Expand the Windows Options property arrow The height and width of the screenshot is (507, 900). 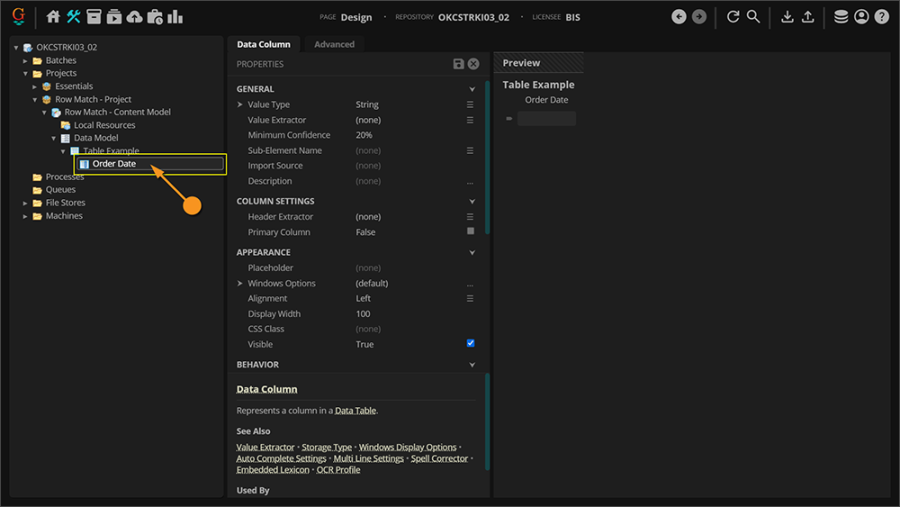[240, 283]
